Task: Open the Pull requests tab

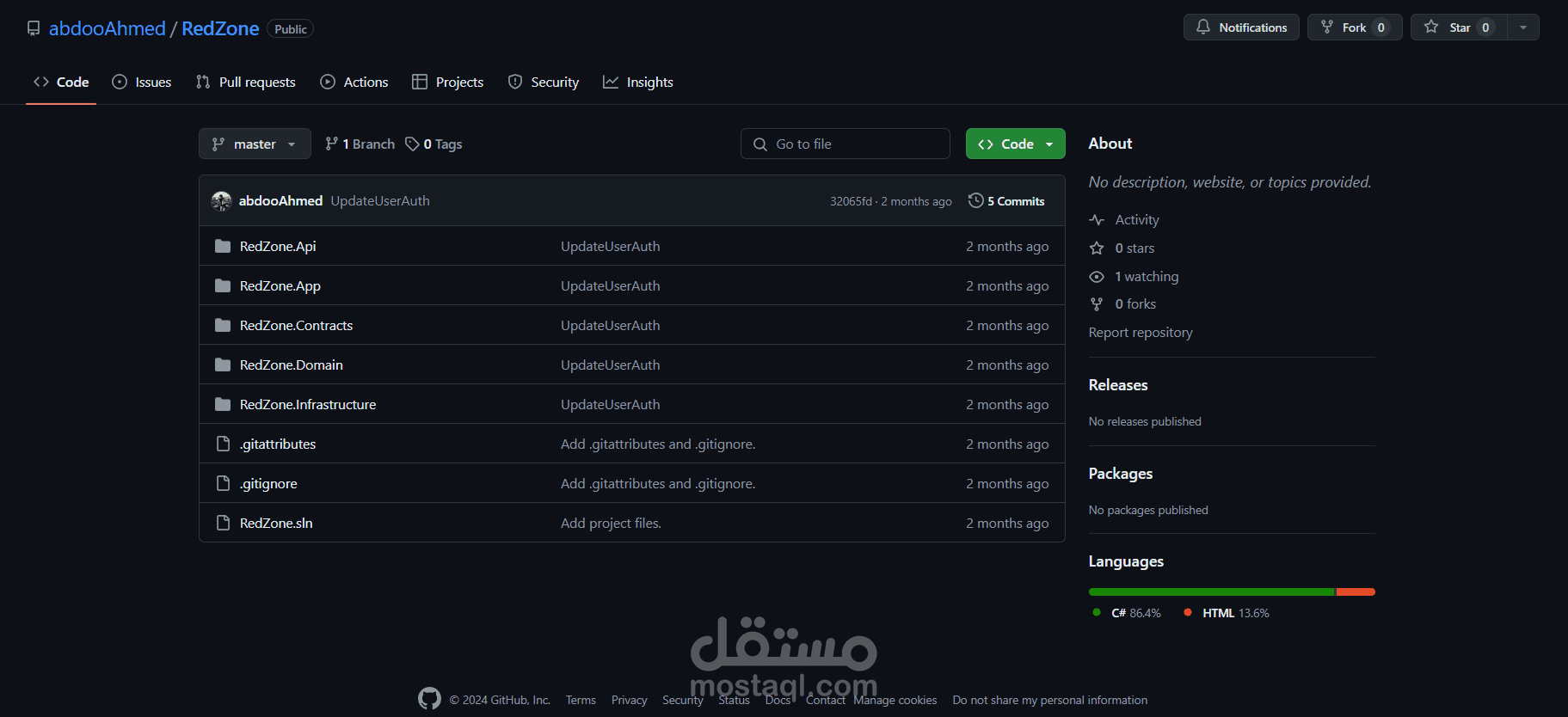Action: tap(246, 82)
